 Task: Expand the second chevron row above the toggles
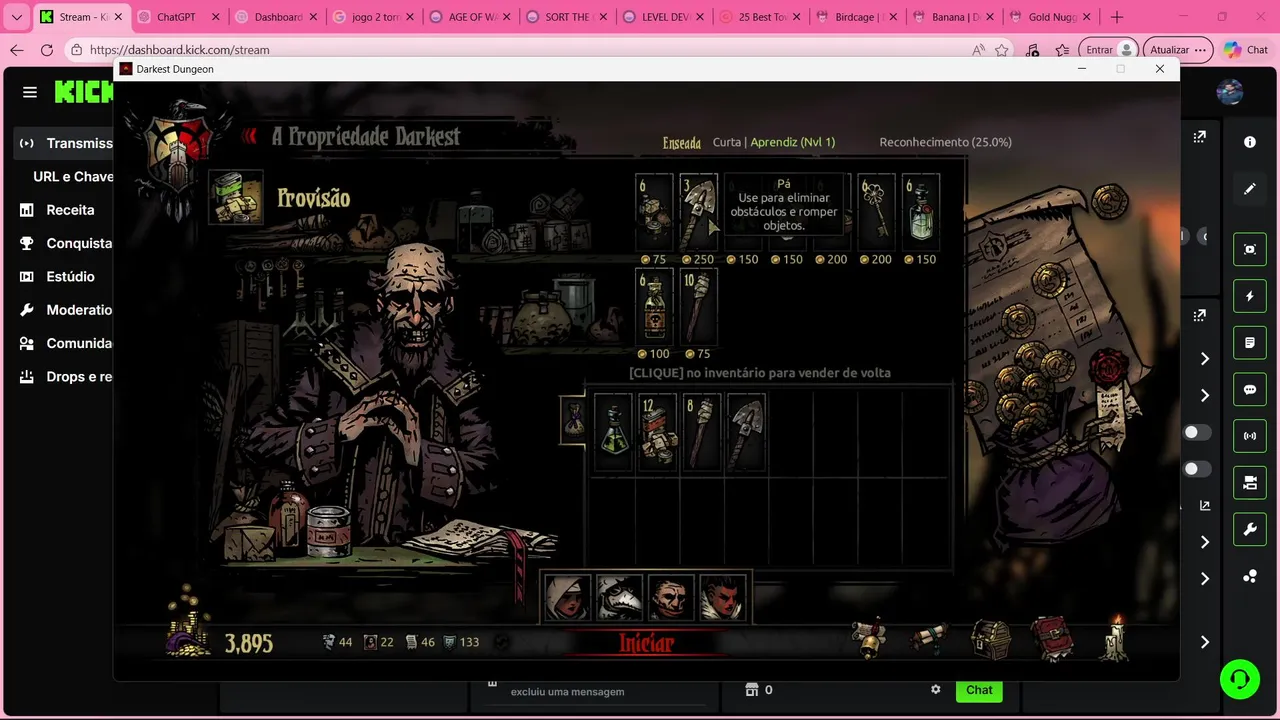[1204, 395]
